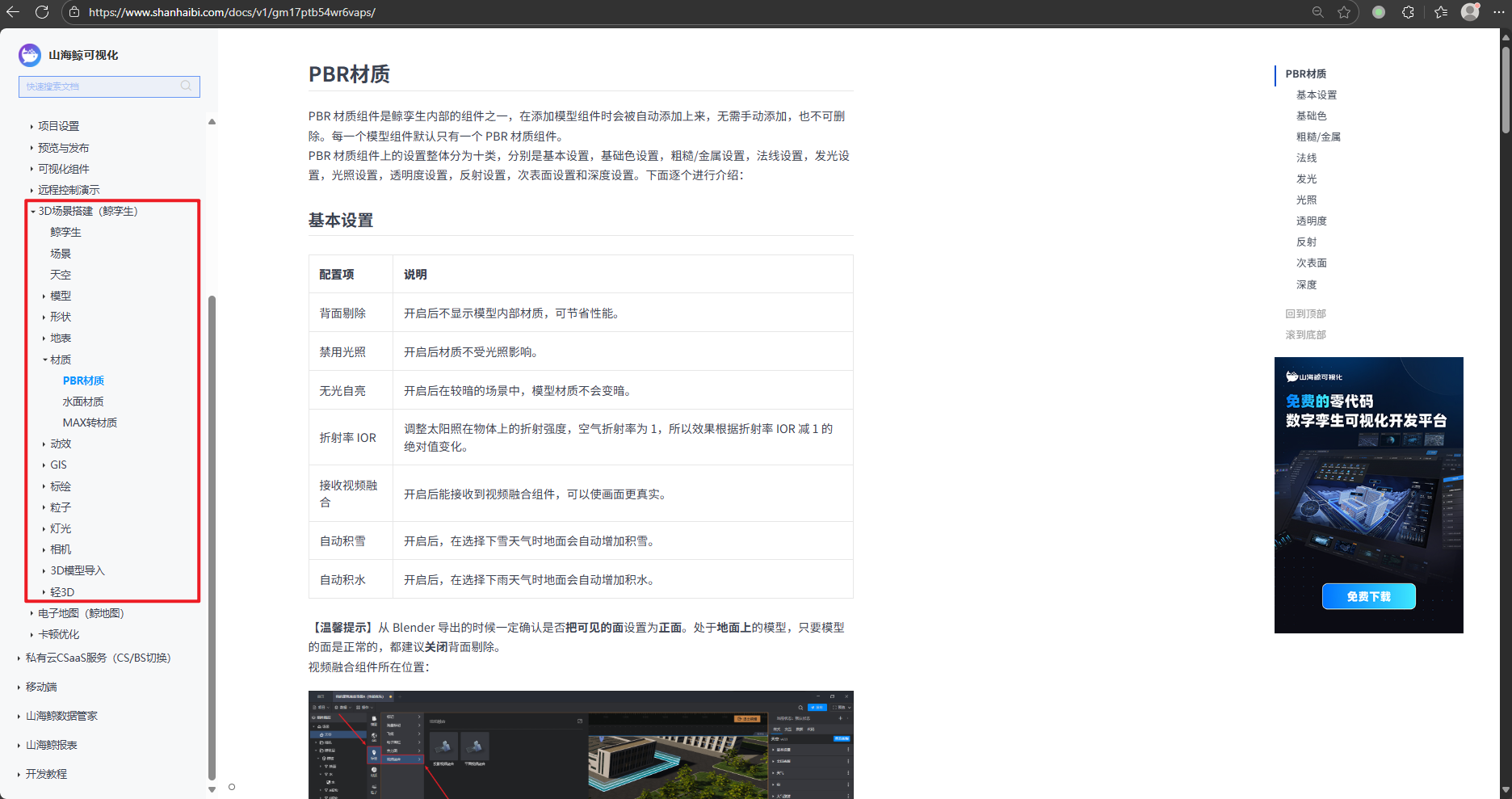Expand the 动效 tree node
1512x799 pixels.
tap(44, 444)
